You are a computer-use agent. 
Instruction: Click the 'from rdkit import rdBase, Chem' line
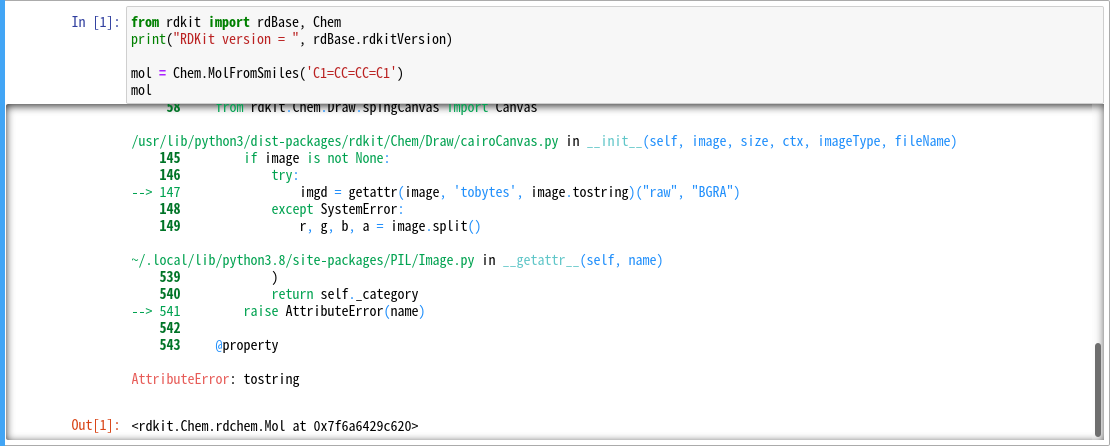[236, 22]
